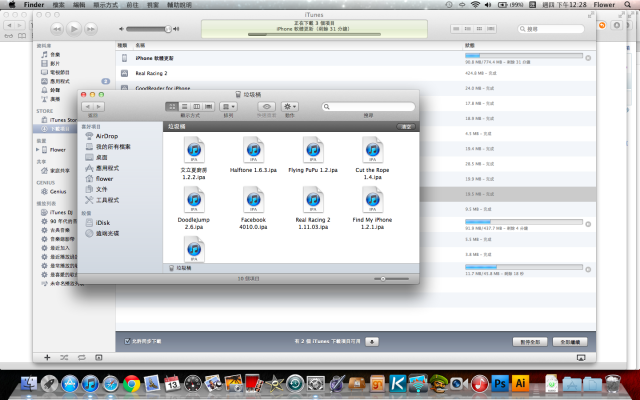The image size is (640, 400).
Task: Switch Finder to column view
Action: point(196,107)
